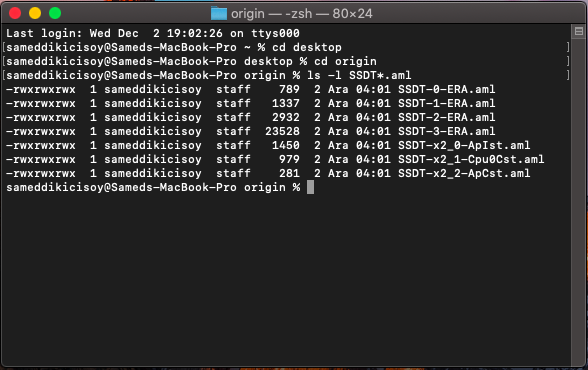Click the filename SSDT-0-ERA.aml
Image resolution: width=588 pixels, height=370 pixels.
[x=446, y=89]
